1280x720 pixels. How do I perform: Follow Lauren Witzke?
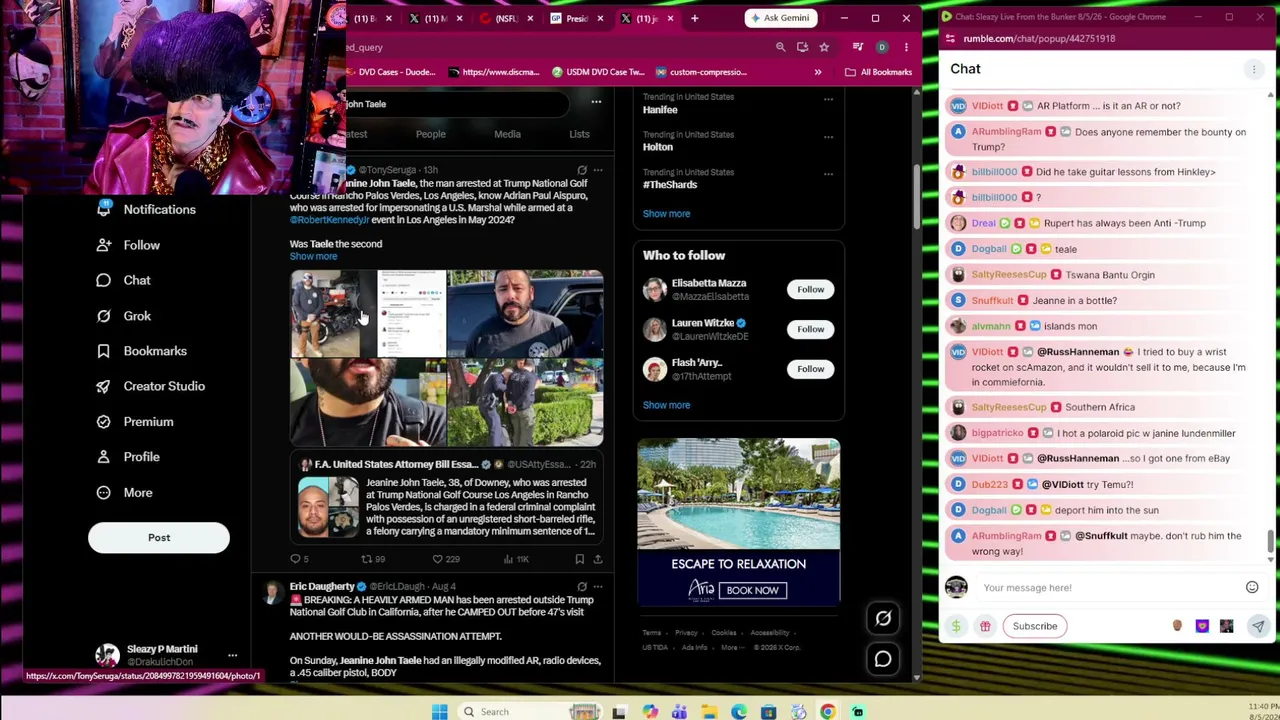(x=811, y=329)
